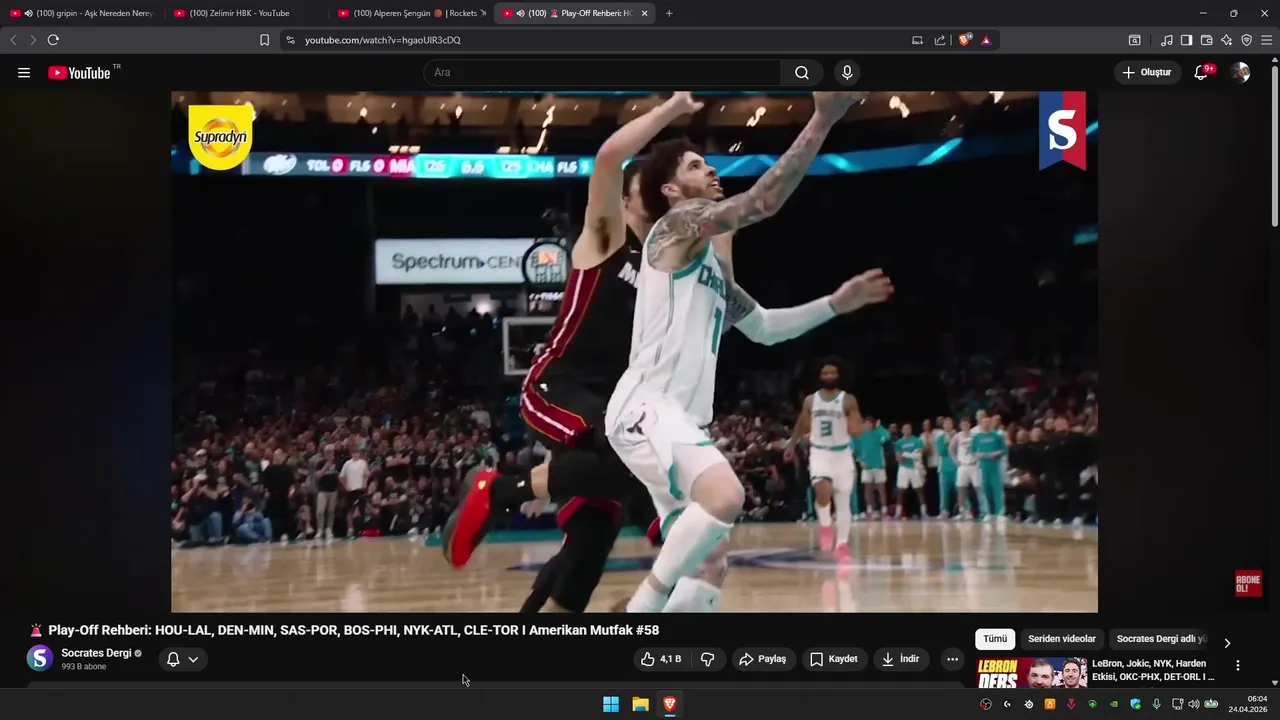This screenshot has width=1280, height=720.
Task: Open Brave Leo AI sparkle icon
Action: pos(1226,40)
